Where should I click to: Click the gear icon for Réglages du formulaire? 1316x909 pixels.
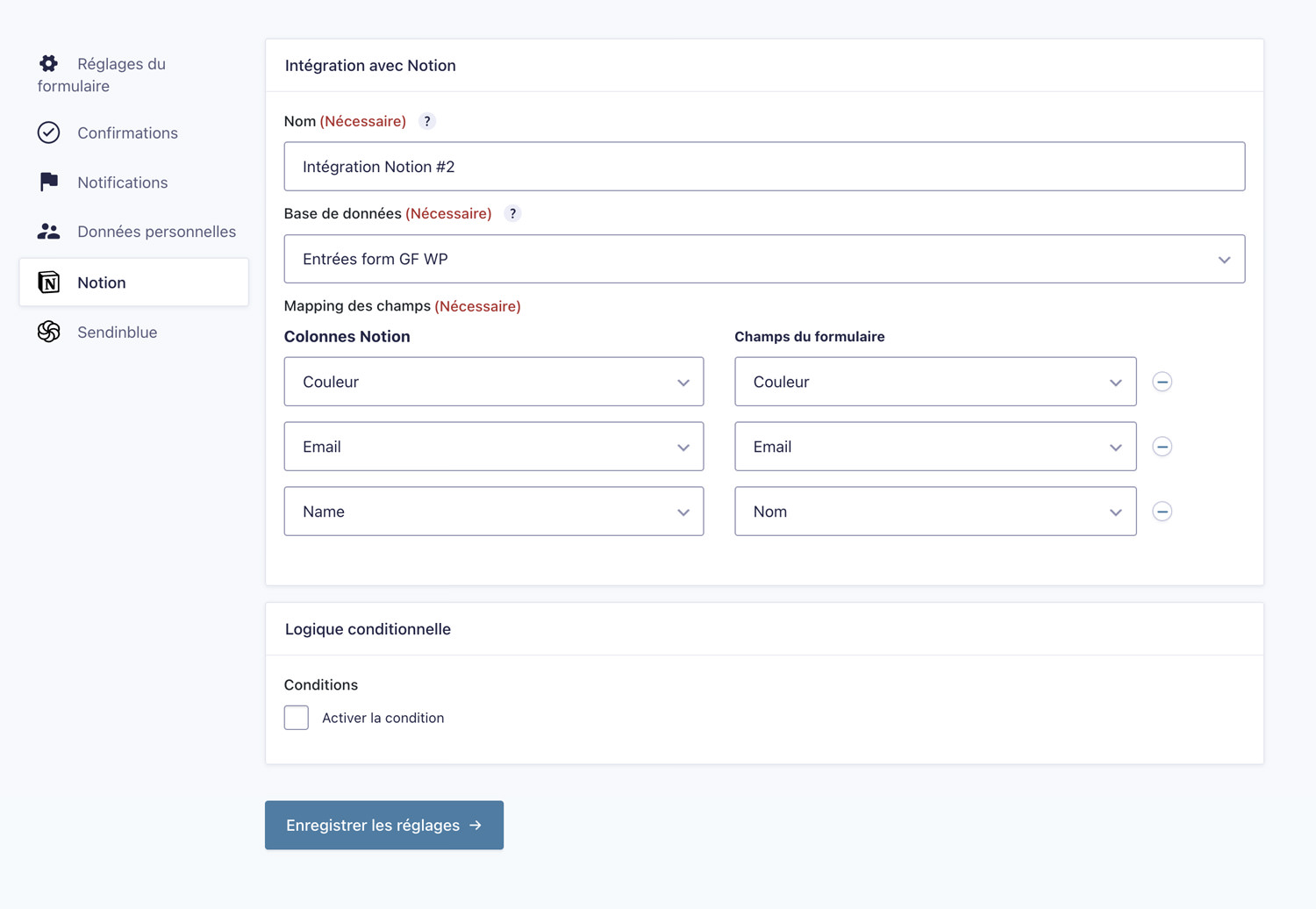pyautogui.click(x=48, y=63)
